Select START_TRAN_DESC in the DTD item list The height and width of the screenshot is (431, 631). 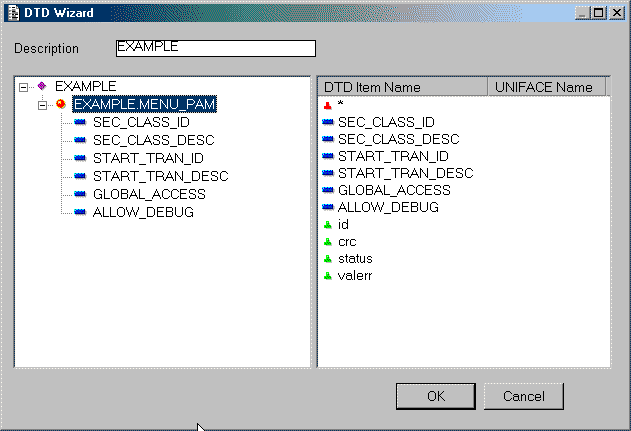coord(405,173)
